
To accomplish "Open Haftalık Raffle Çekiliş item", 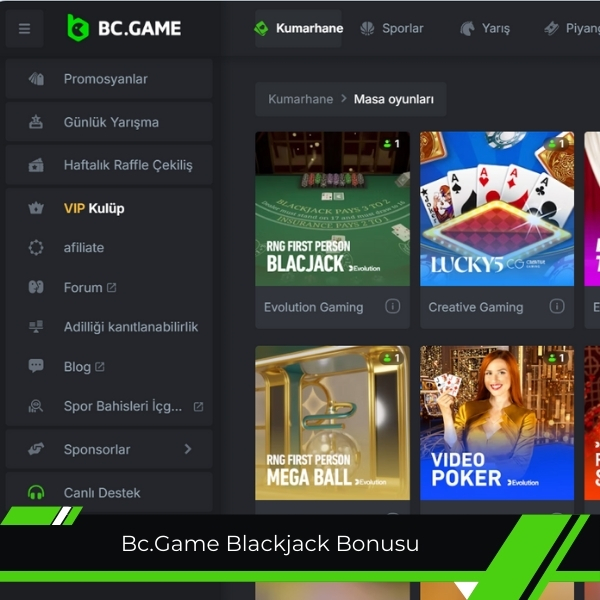I will pos(109,165).
